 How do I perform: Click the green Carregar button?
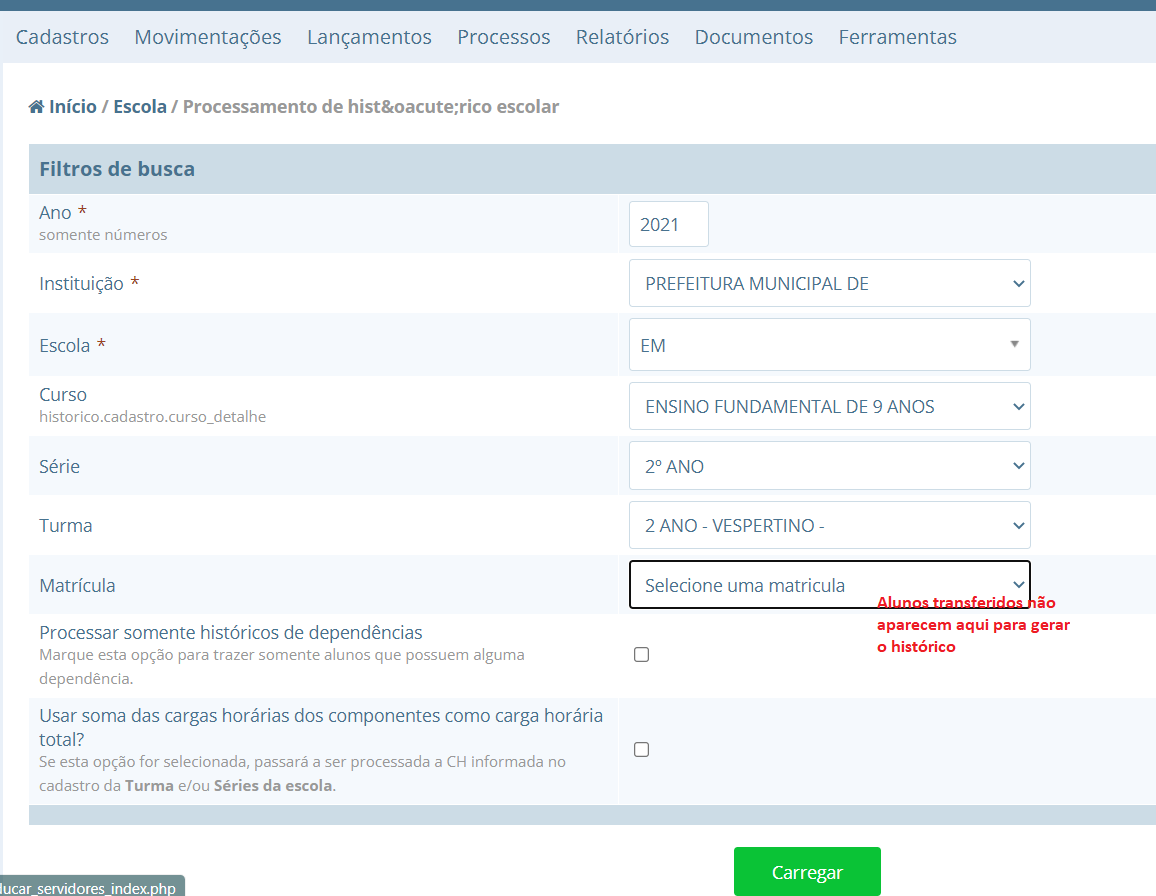click(x=807, y=872)
